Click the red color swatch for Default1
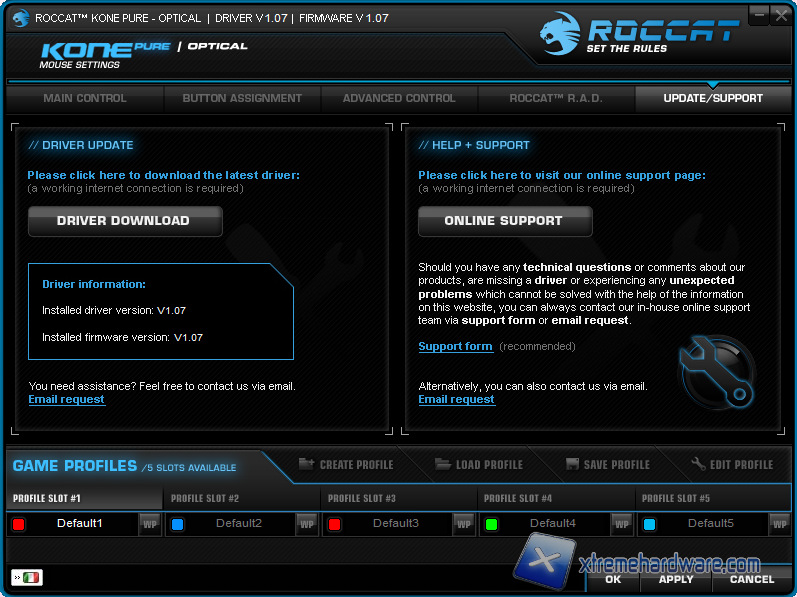The image size is (797, 597). tap(19, 524)
